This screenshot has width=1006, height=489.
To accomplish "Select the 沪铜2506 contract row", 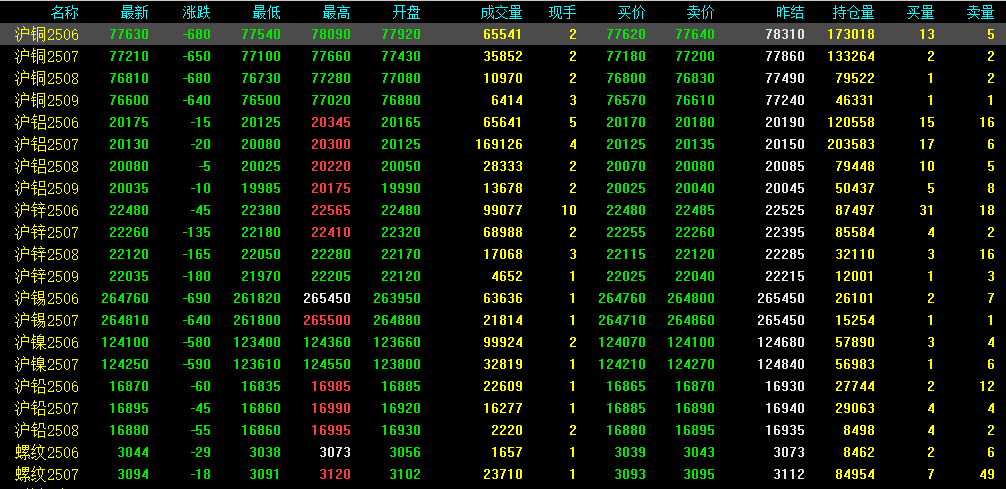I will (x=503, y=35).
